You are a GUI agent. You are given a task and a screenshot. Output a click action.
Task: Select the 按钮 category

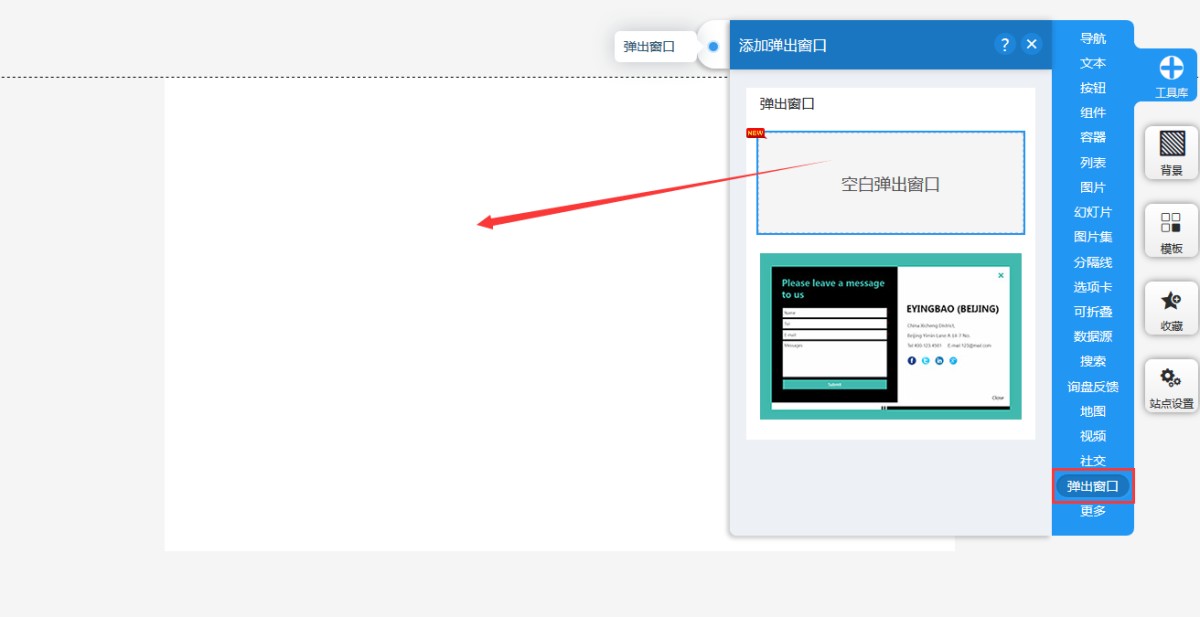coord(1093,88)
